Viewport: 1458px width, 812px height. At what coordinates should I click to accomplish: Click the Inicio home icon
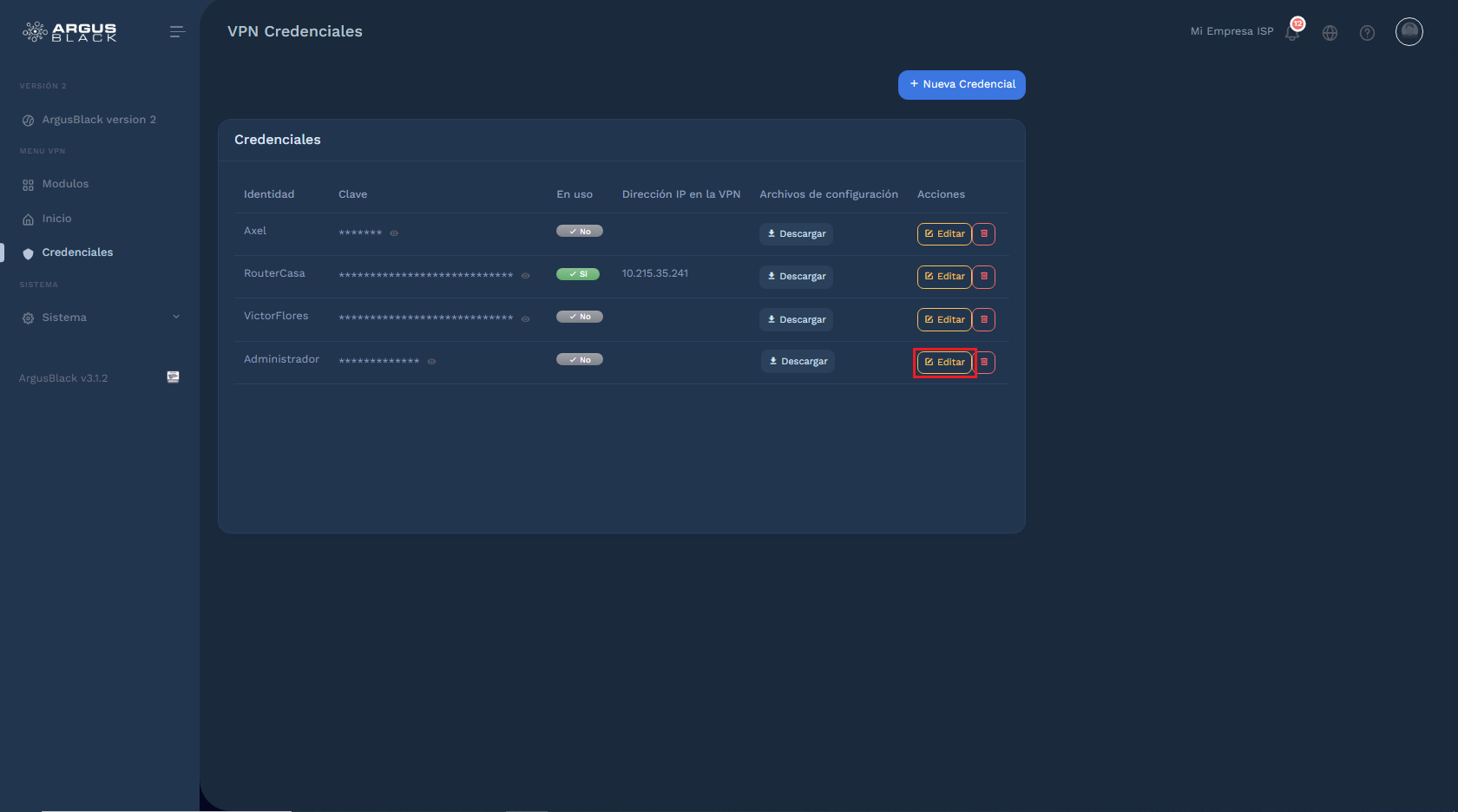(x=28, y=219)
